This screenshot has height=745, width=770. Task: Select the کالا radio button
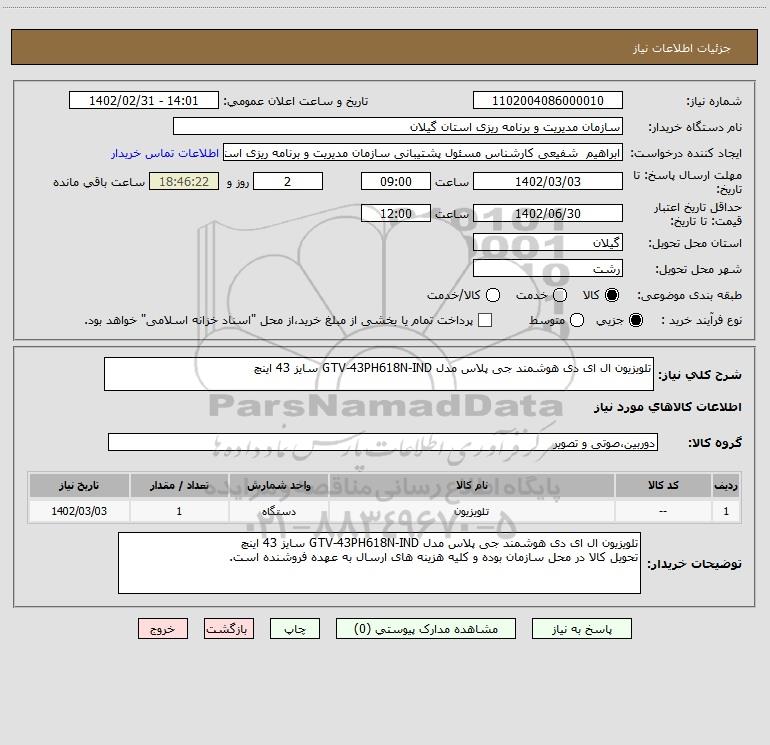pyautogui.click(x=612, y=295)
